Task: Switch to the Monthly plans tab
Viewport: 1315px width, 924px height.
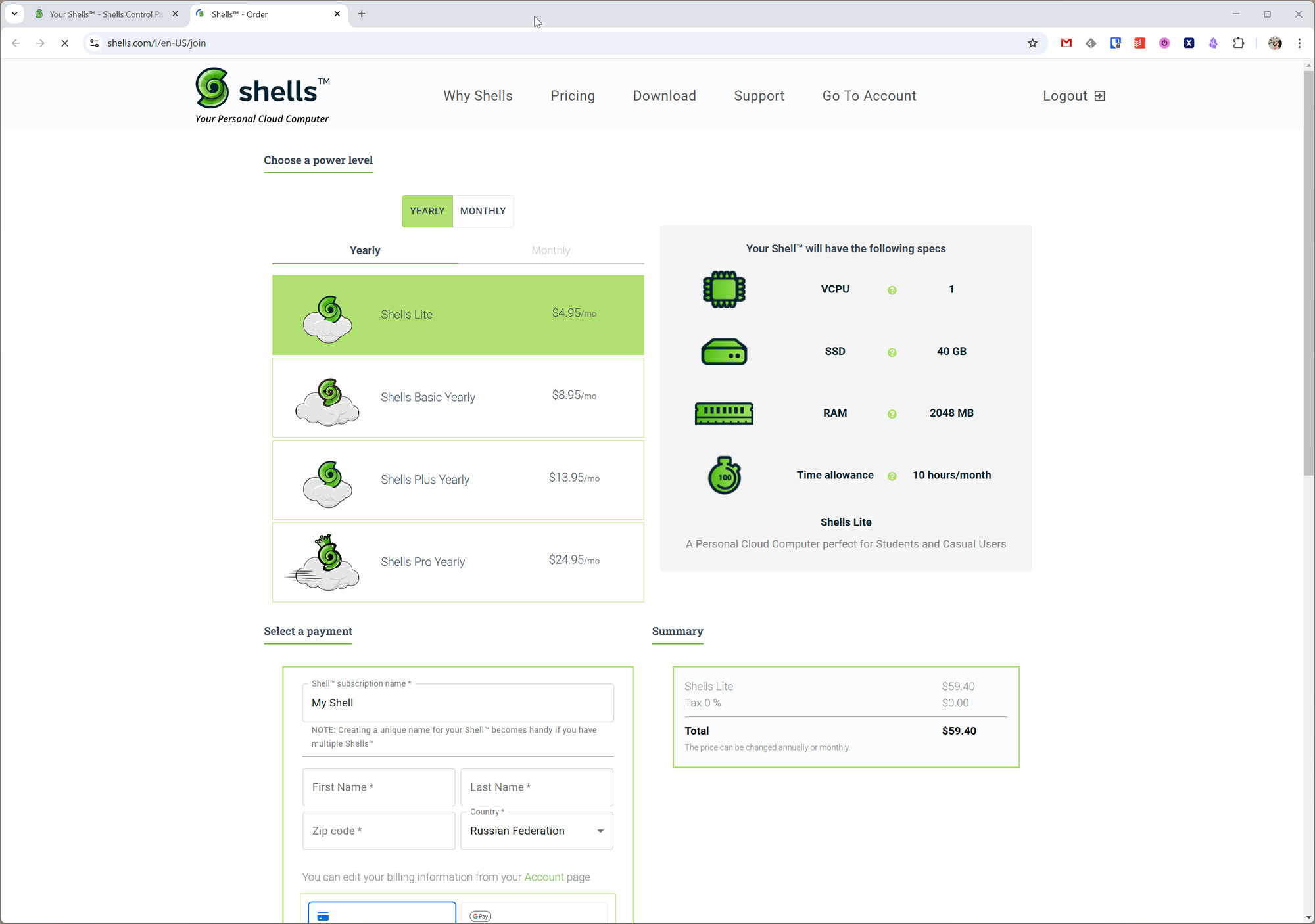Action: [550, 250]
